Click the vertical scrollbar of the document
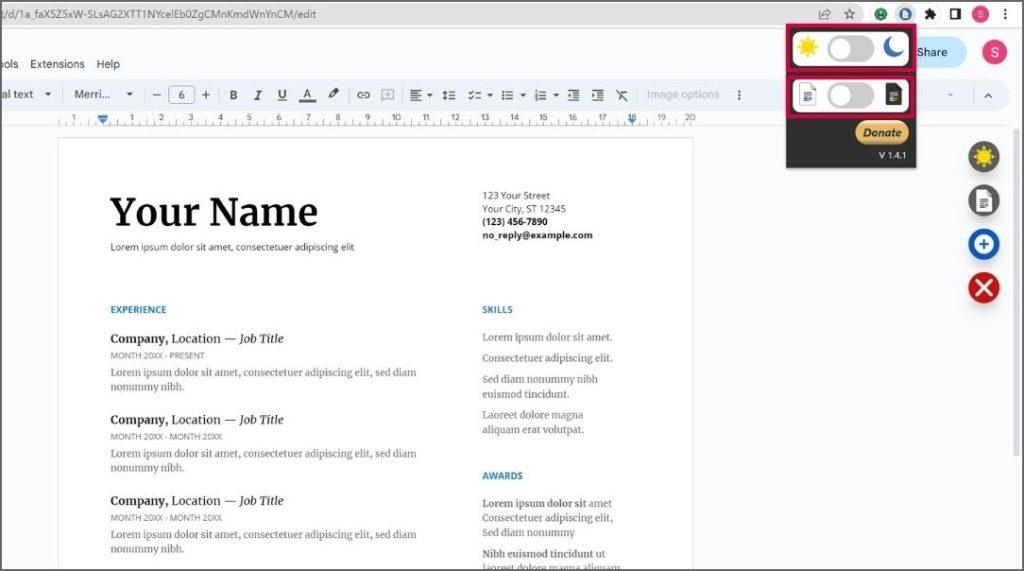 tap(1017, 291)
